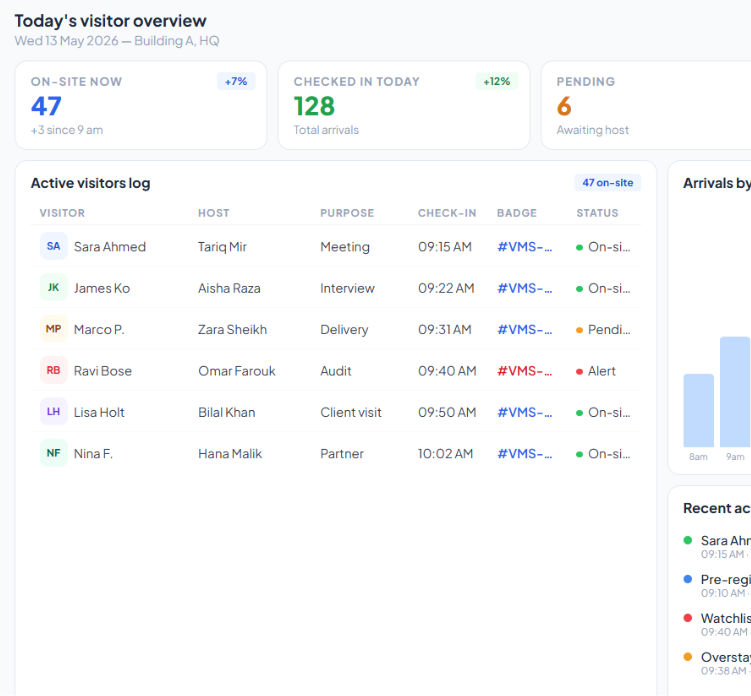The width and height of the screenshot is (751, 696).
Task: Sort by the BADGE column header
Action: coord(517,213)
